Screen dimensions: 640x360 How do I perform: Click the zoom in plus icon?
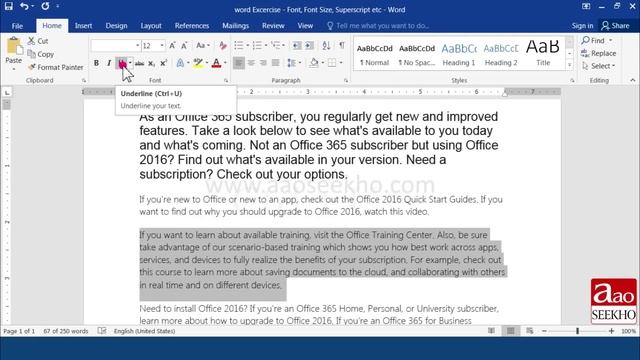pyautogui.click(x=611, y=331)
